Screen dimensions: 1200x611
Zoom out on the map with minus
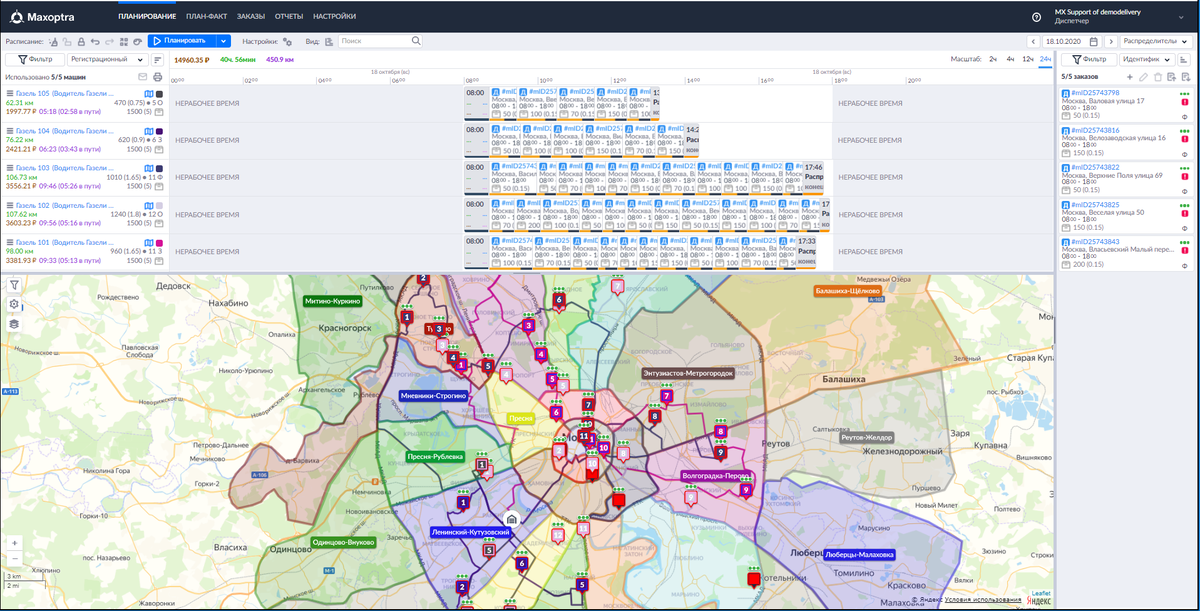14,559
